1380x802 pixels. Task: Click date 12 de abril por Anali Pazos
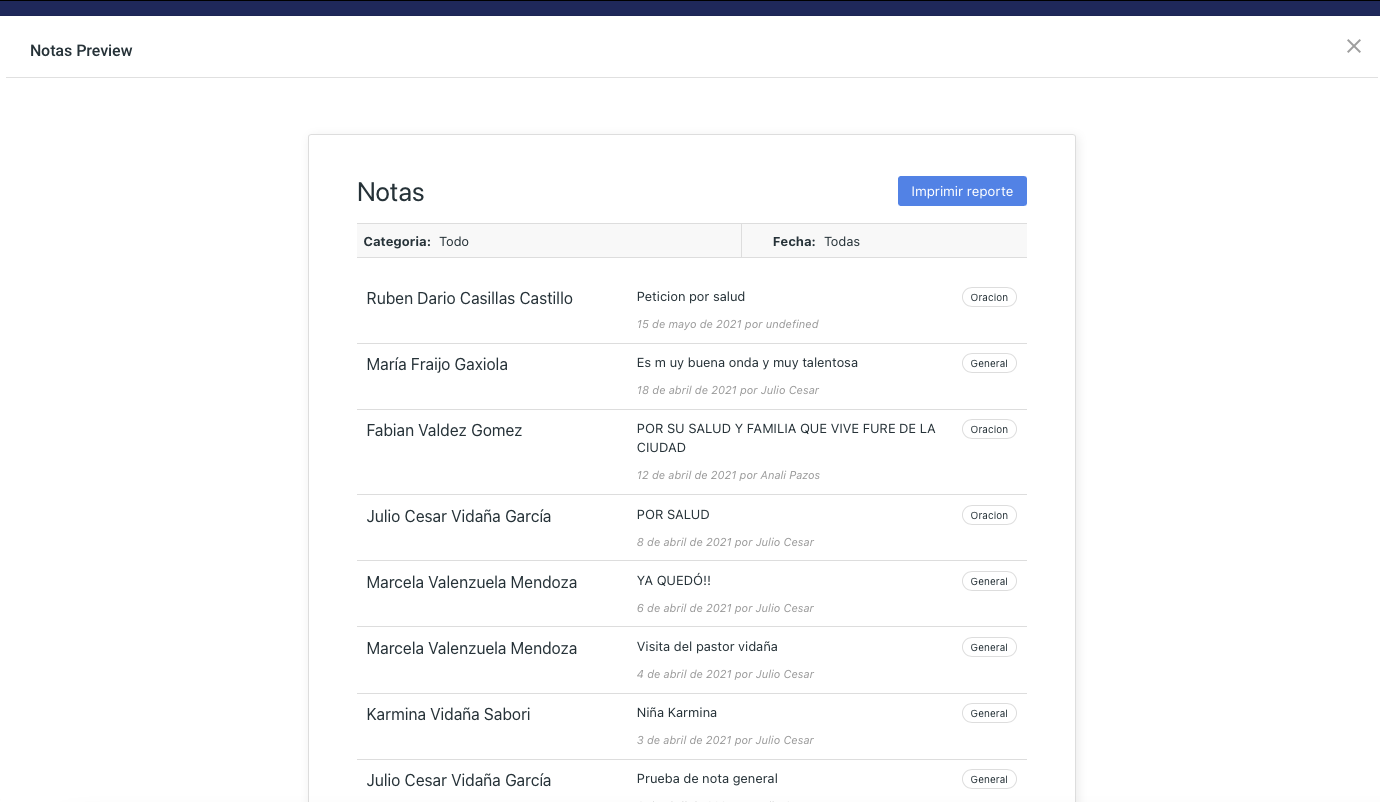728,475
